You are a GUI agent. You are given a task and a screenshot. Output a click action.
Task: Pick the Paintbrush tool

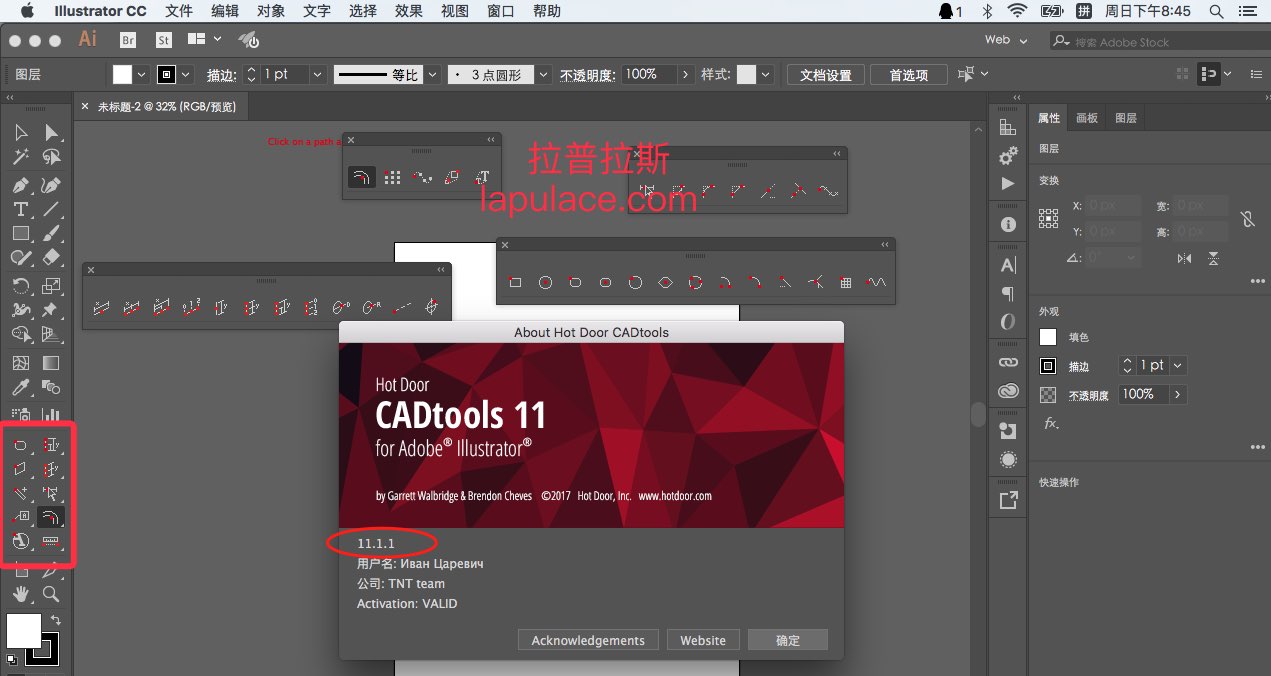pos(51,233)
